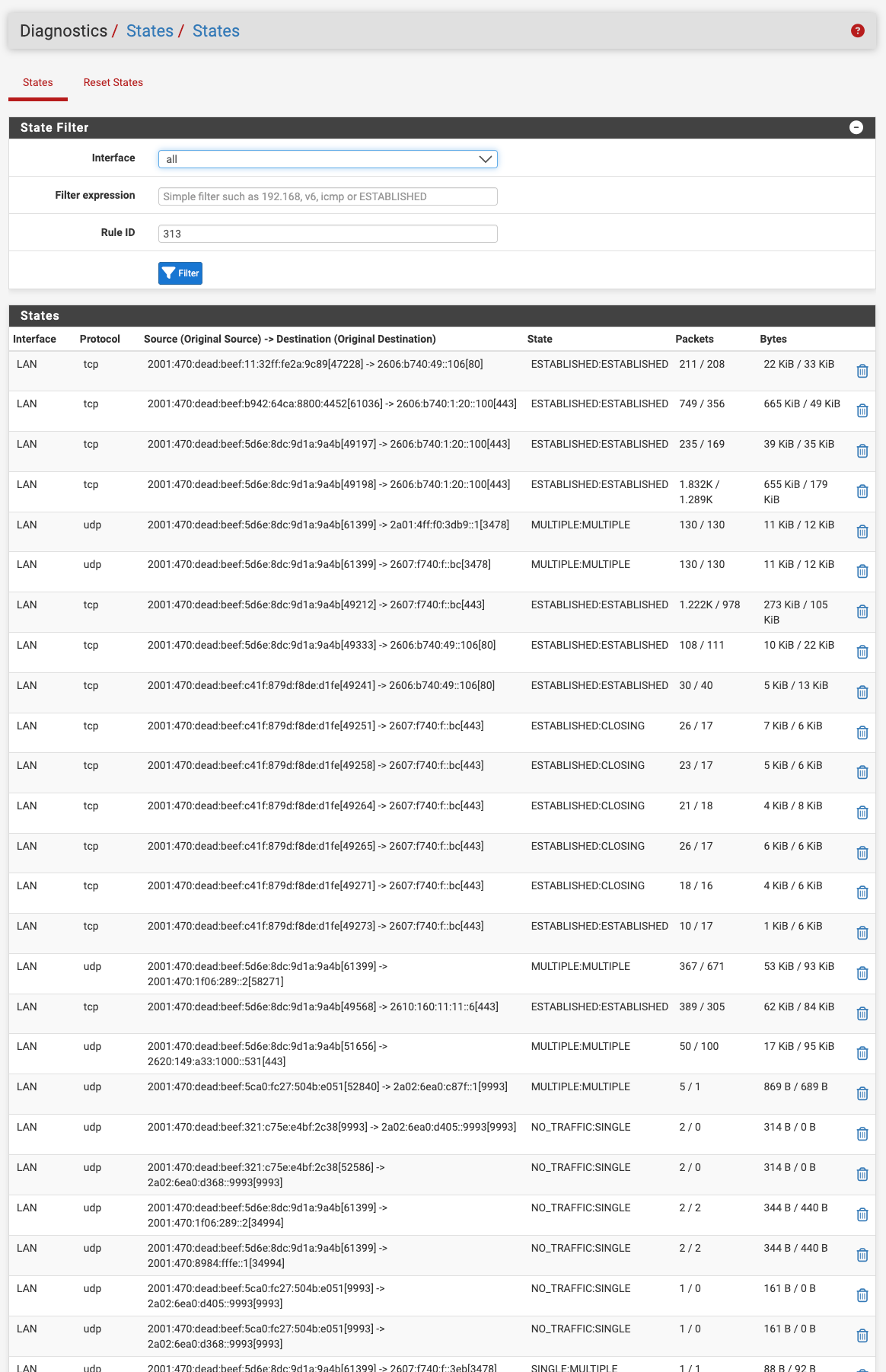Open the first States breadcrumb link

point(149,31)
